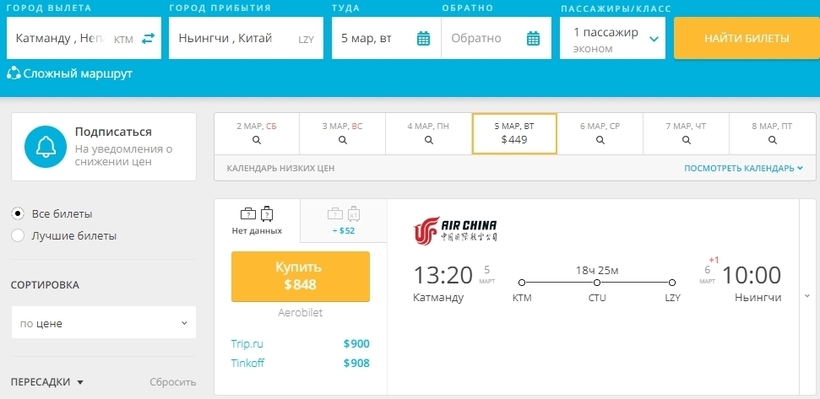
Task: Swap departure and arrival cities icon
Action: (x=149, y=38)
